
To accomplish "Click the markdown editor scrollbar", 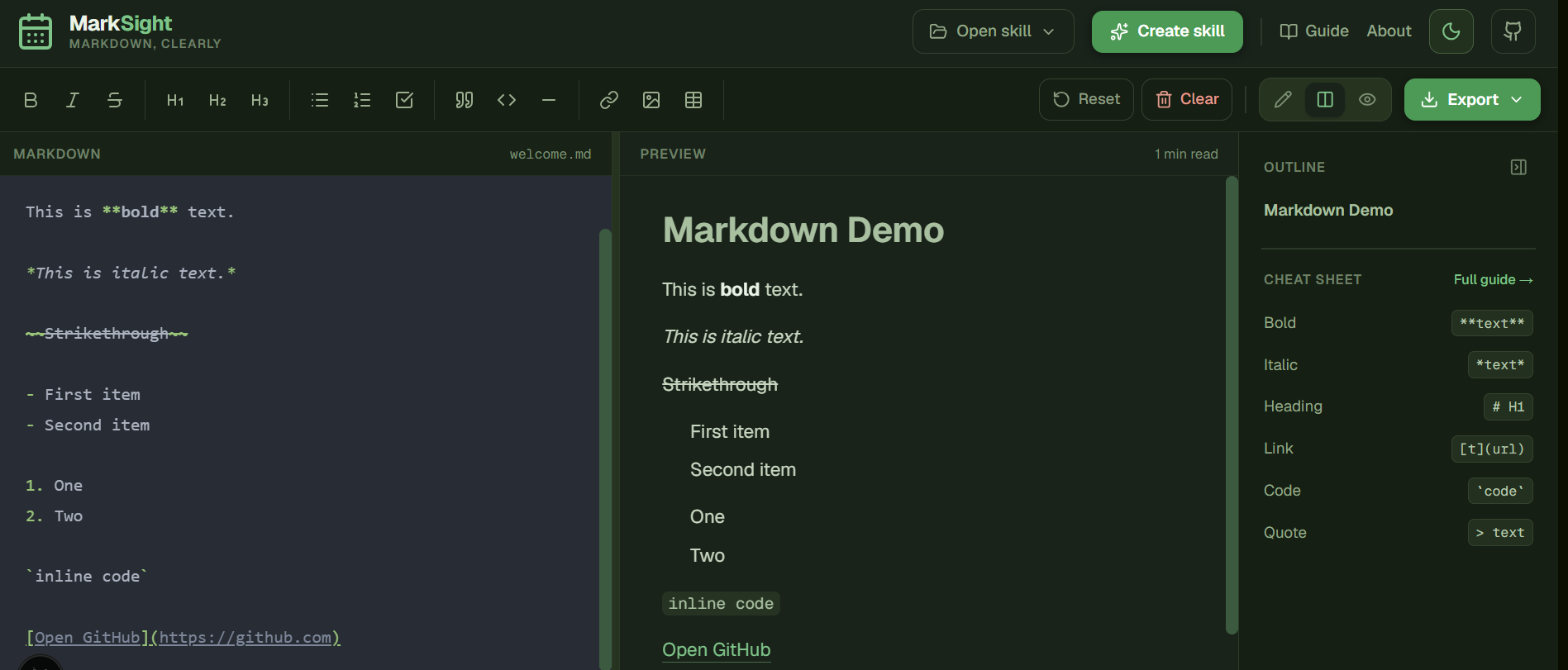I will [605, 449].
